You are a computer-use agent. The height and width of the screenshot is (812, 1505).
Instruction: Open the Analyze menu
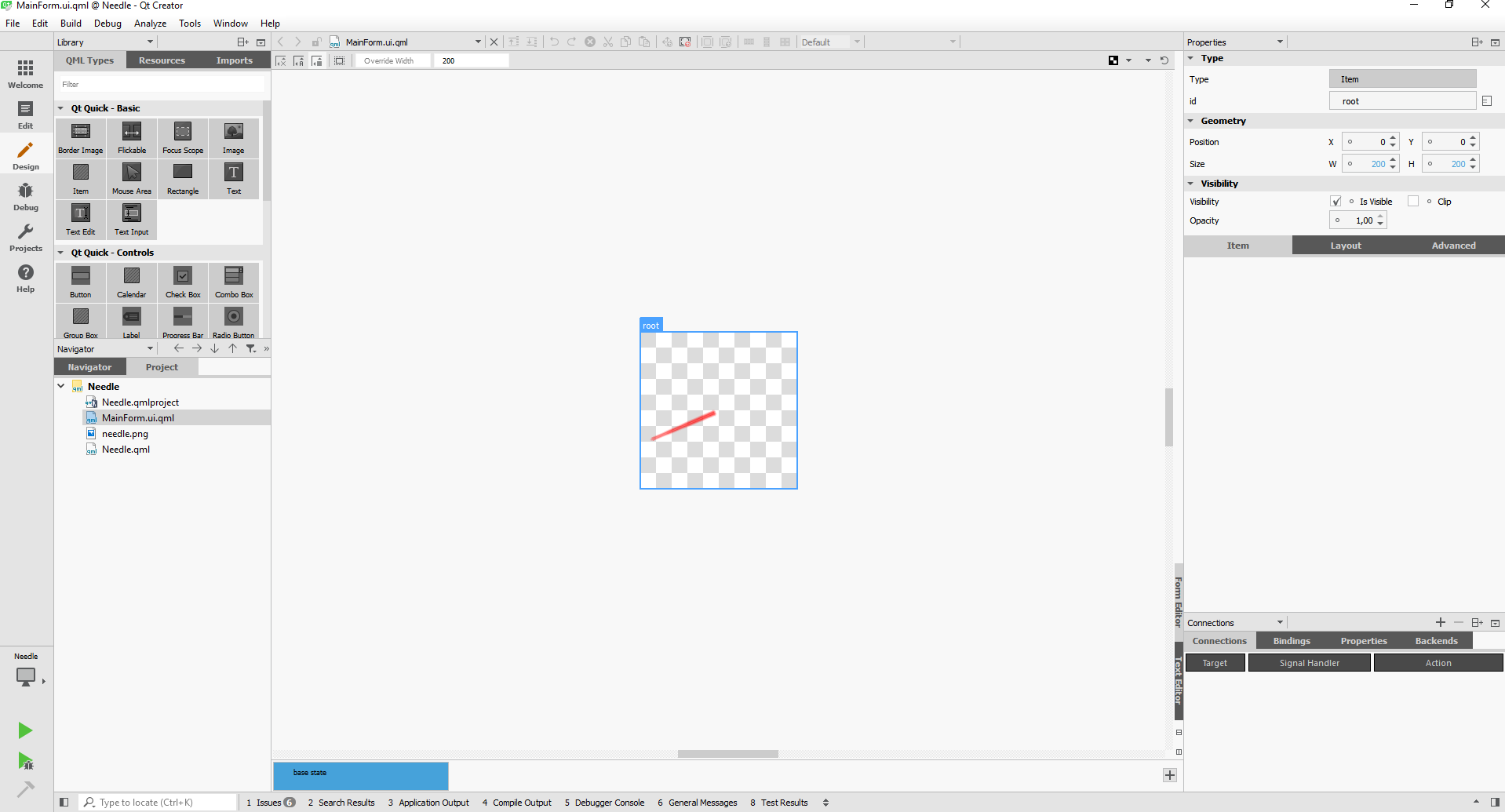coord(150,24)
